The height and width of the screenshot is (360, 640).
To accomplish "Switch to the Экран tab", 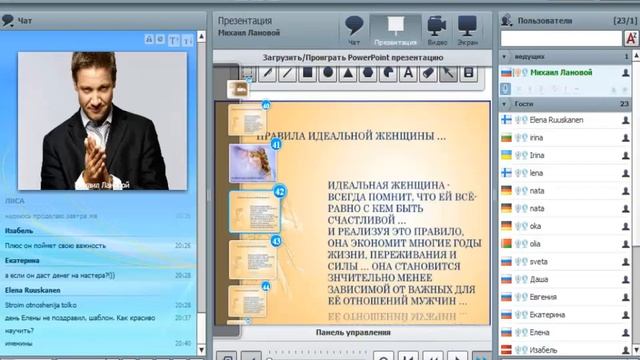I will point(467,30).
